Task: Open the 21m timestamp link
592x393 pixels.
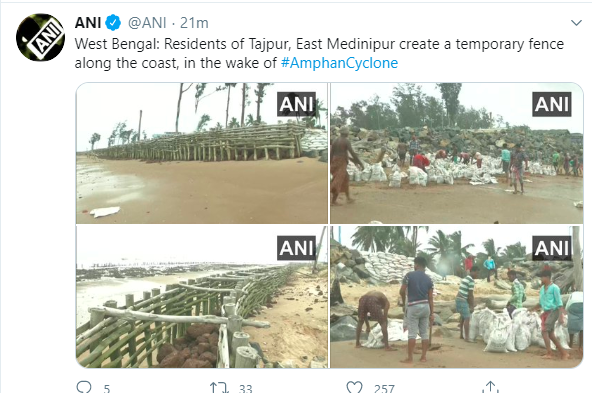Action: click(194, 23)
